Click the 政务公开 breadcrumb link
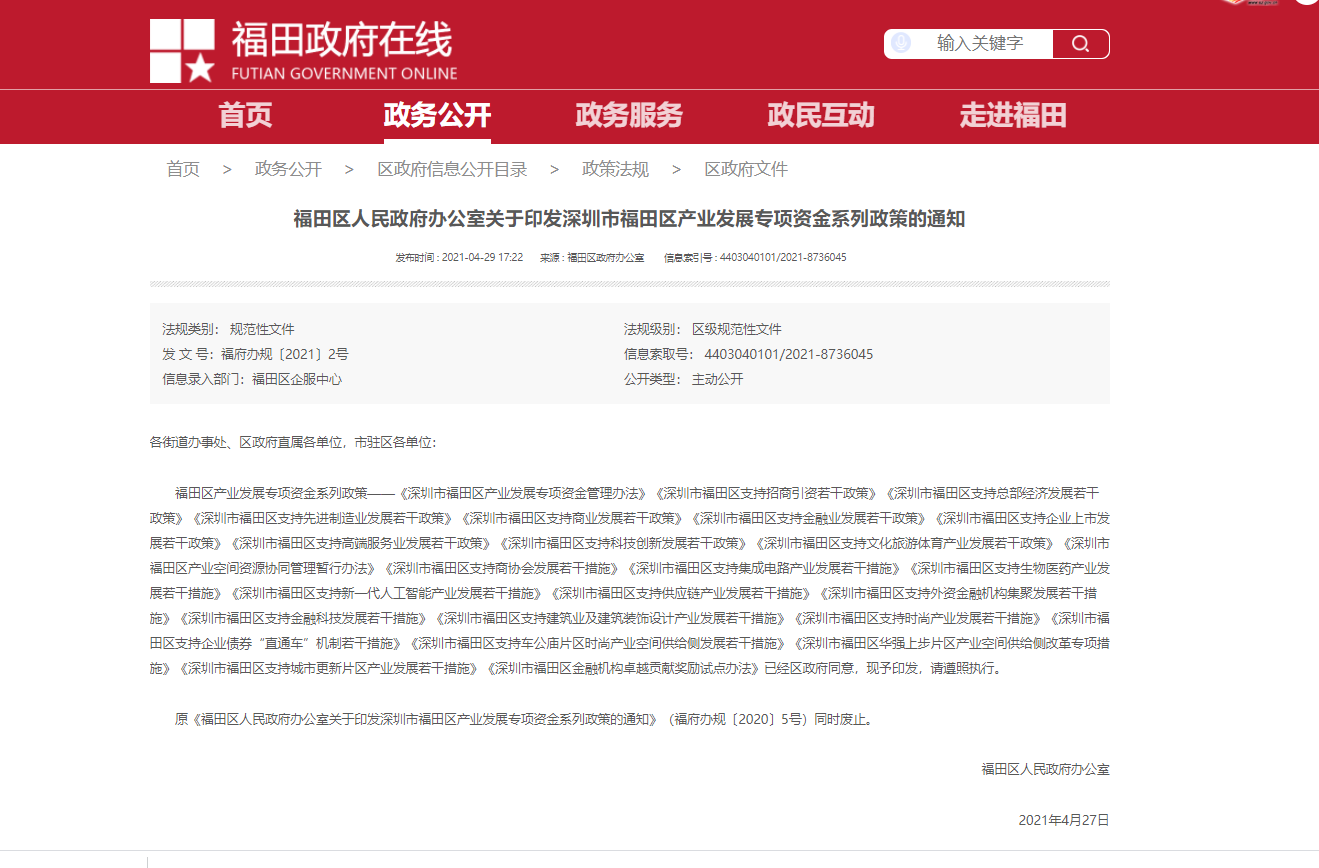 pos(288,170)
